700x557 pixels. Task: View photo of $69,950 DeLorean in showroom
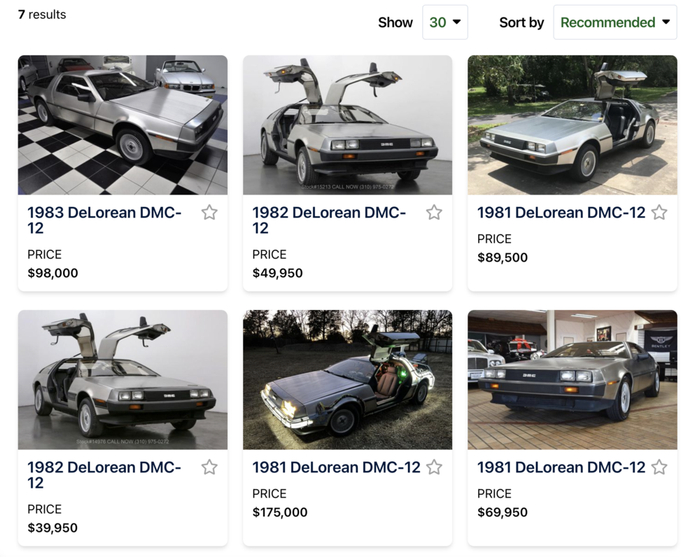click(572, 380)
